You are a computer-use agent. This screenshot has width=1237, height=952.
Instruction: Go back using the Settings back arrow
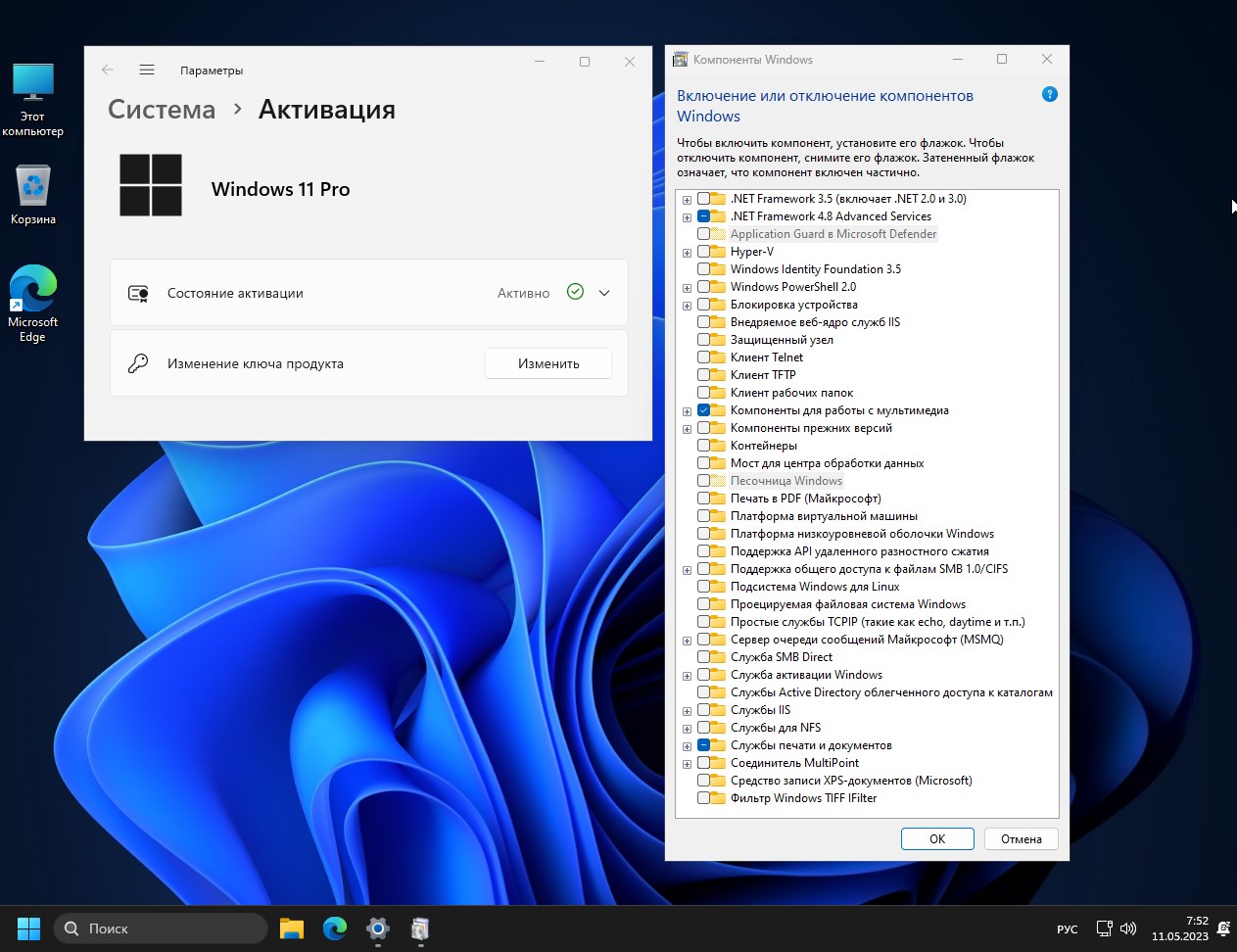(x=108, y=70)
